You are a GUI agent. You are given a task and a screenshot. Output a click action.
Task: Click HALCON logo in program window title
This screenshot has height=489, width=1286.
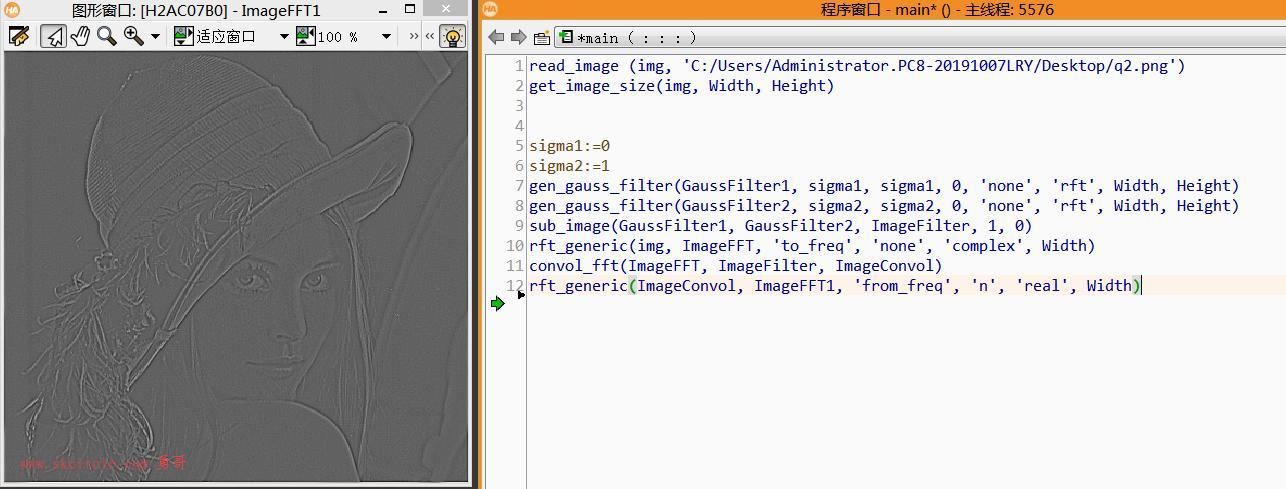490,10
